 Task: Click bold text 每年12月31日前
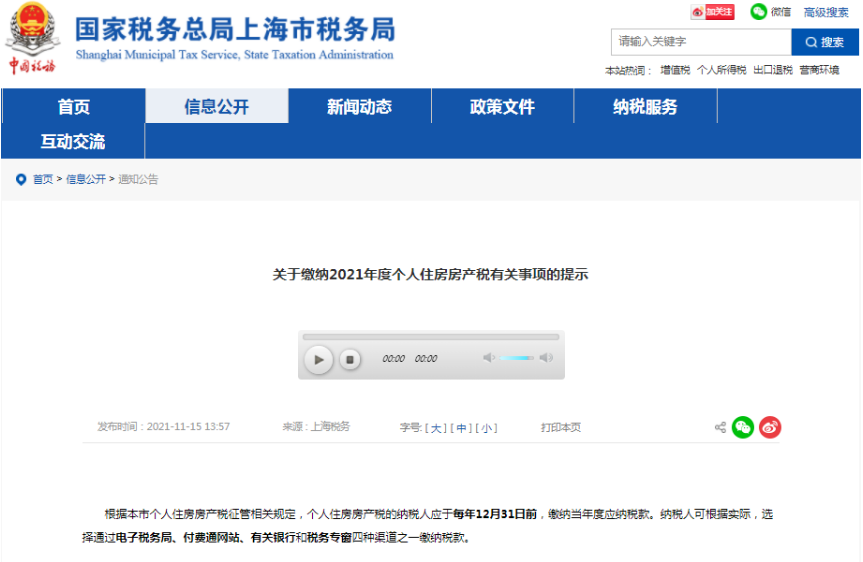tap(495, 514)
